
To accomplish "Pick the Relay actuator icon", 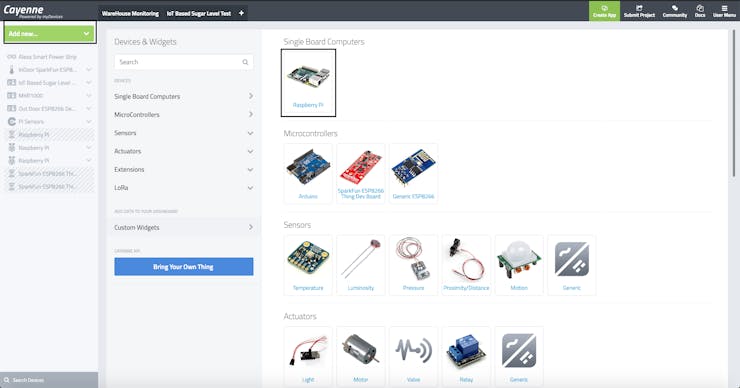I will [466, 356].
